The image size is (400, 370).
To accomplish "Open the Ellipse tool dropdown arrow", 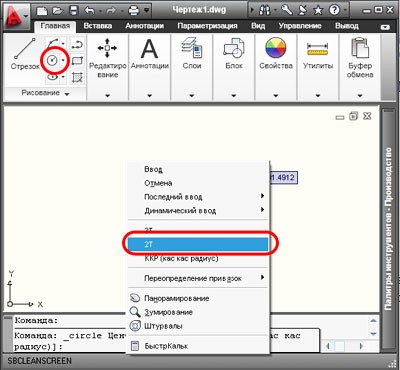I will pos(63,78).
